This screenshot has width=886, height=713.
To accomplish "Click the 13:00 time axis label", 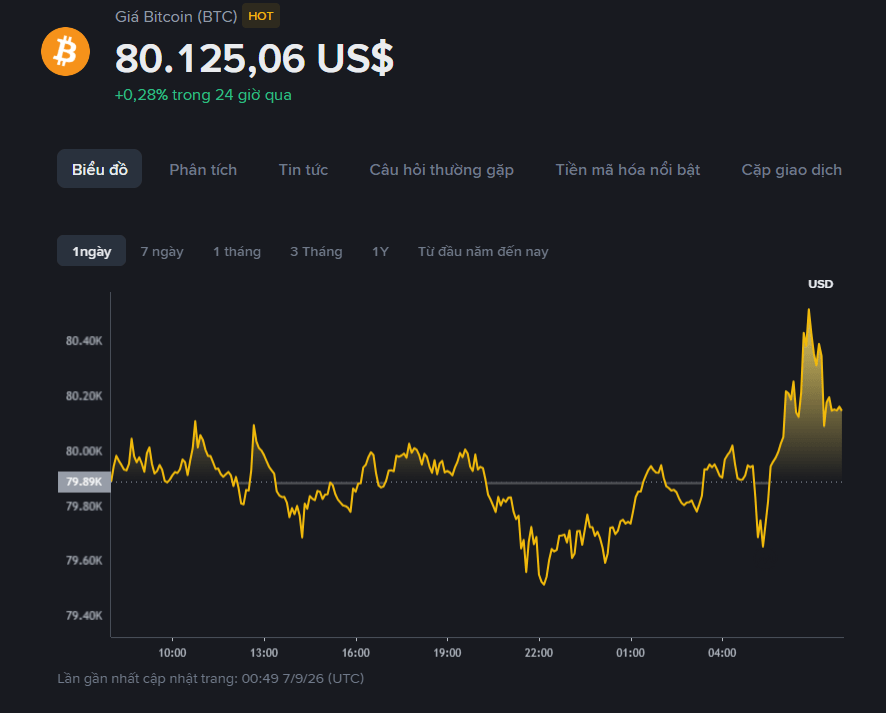I will (264, 653).
